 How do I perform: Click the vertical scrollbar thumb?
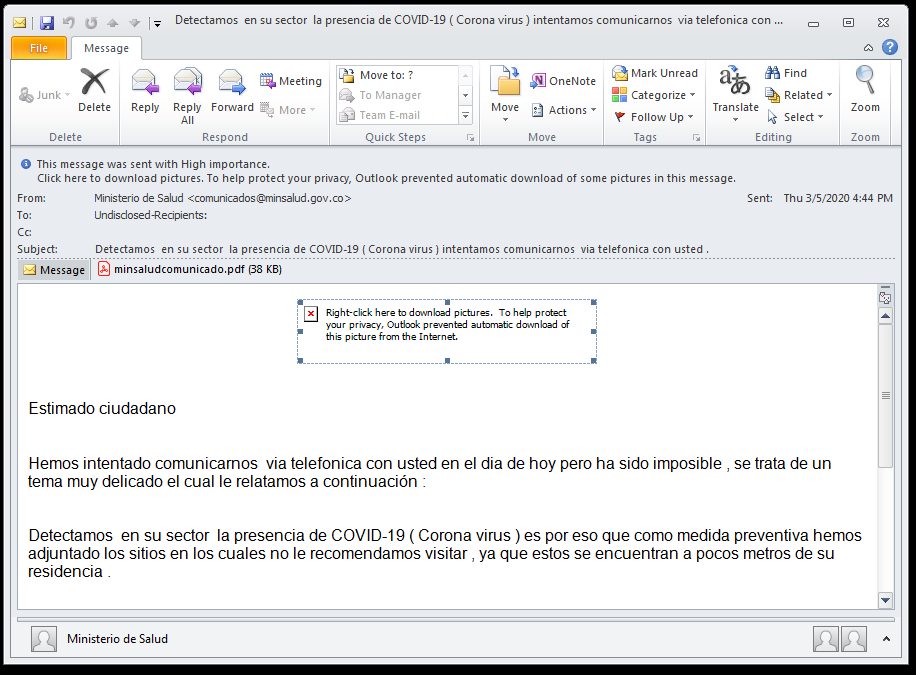(x=886, y=396)
